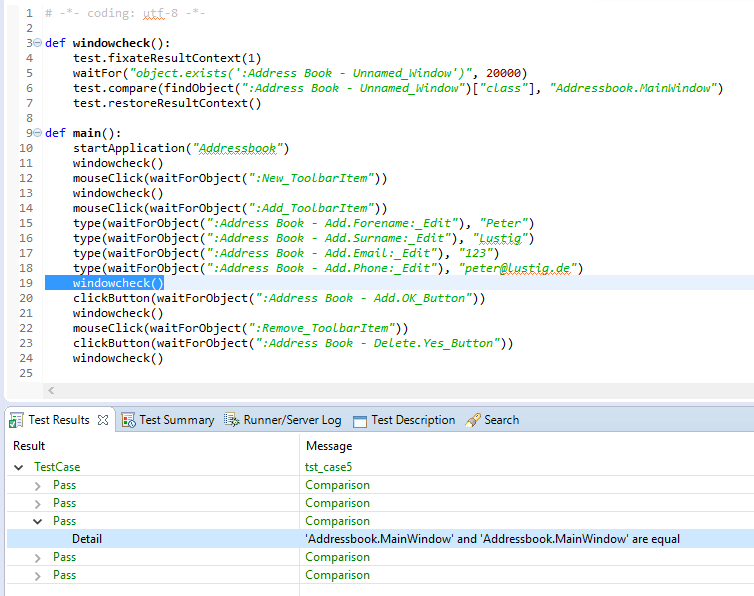Image resolution: width=754 pixels, height=596 pixels.
Task: Click the Search tab magnifier icon
Action: click(x=473, y=420)
